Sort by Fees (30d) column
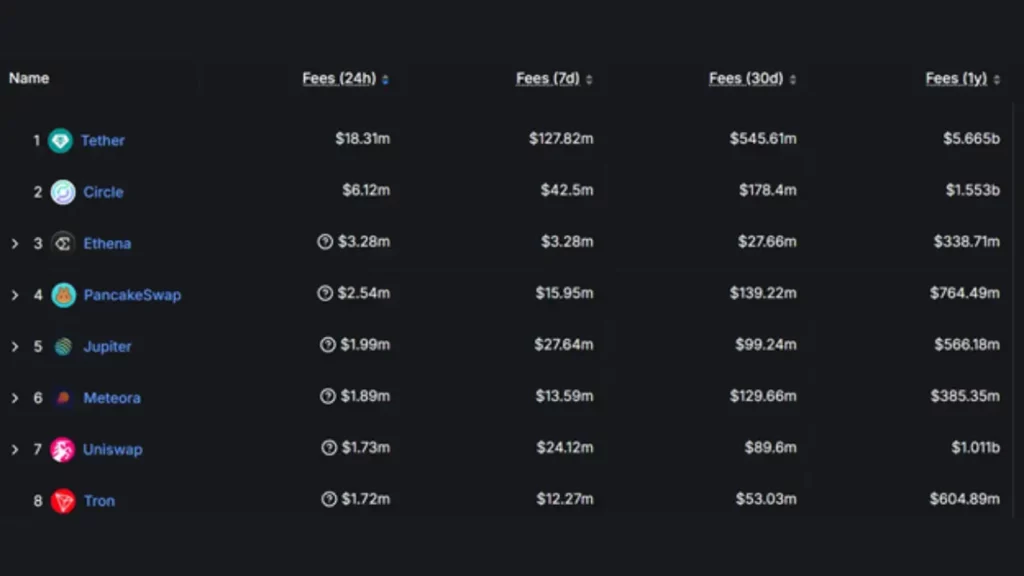 click(x=752, y=78)
